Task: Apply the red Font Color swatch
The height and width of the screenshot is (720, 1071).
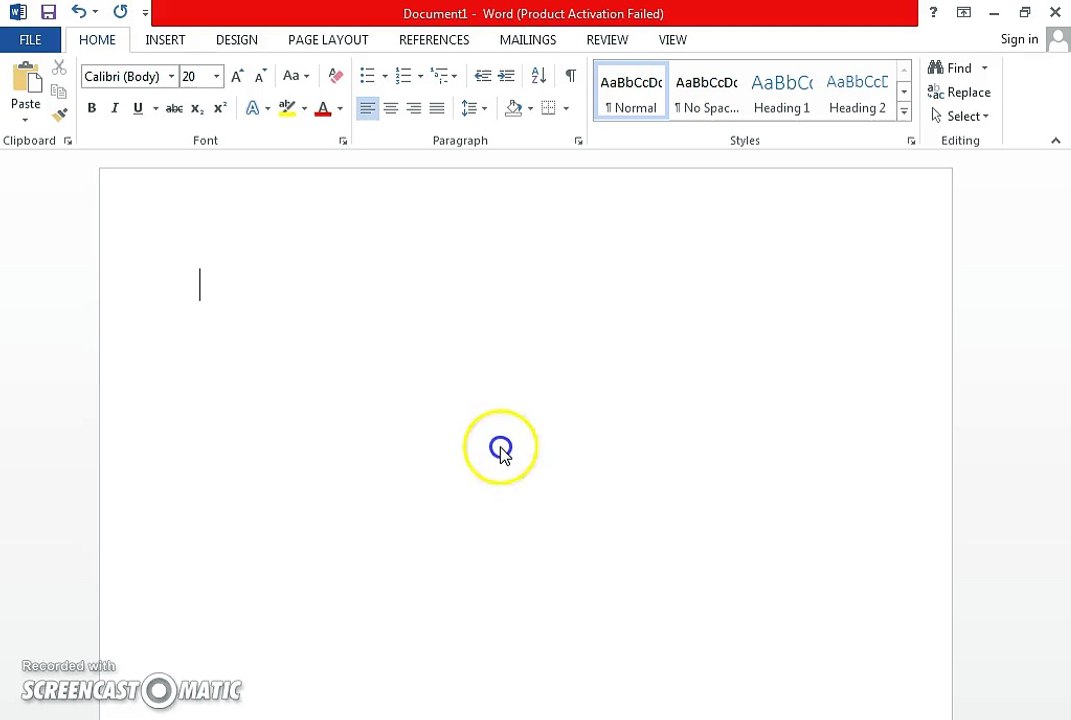Action: pos(322,108)
